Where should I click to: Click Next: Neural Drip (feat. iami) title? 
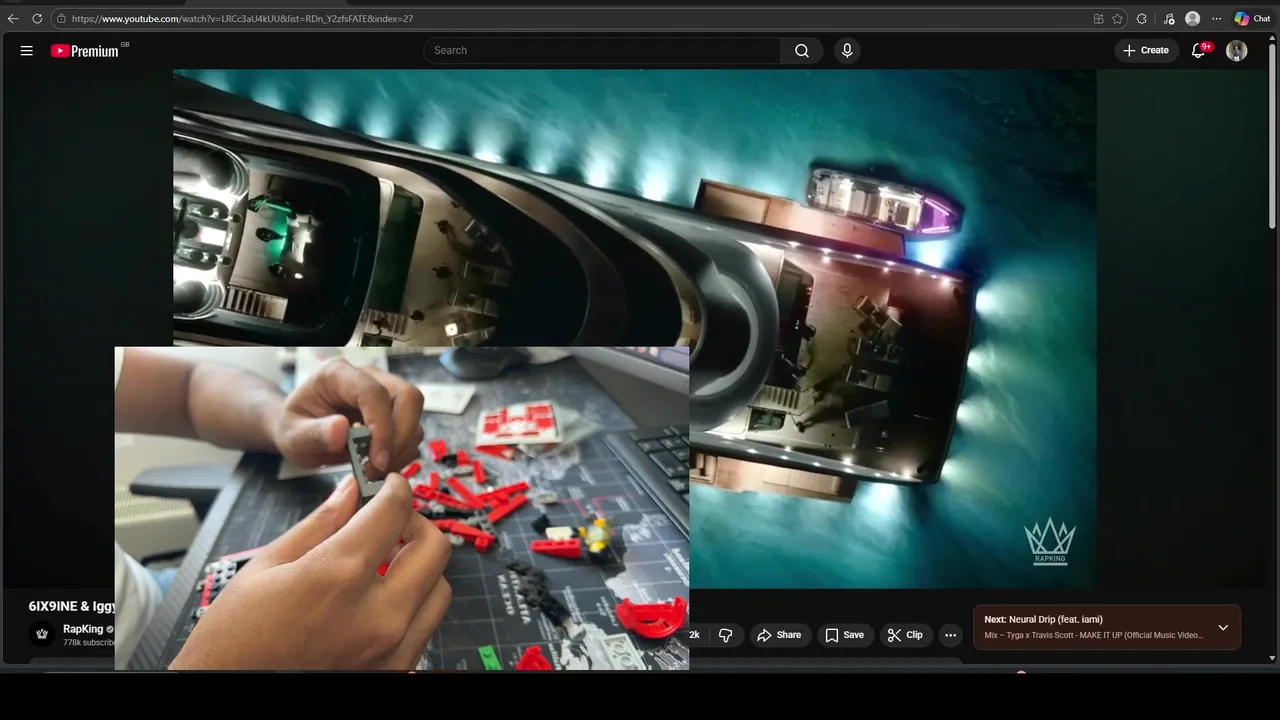[x=1043, y=620]
